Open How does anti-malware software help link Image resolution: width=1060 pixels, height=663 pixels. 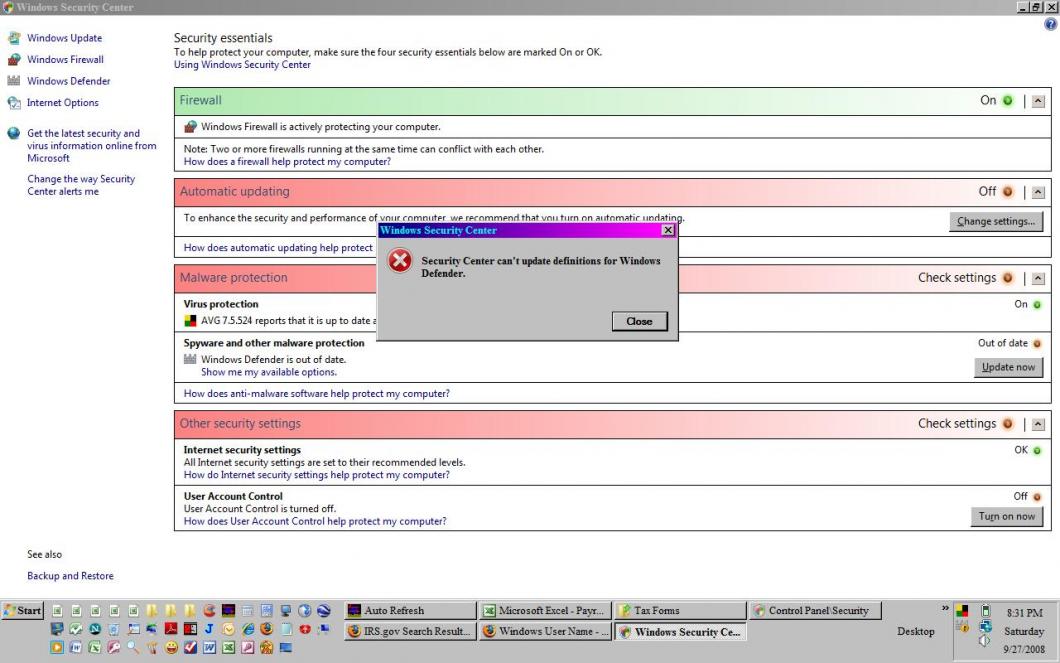316,393
